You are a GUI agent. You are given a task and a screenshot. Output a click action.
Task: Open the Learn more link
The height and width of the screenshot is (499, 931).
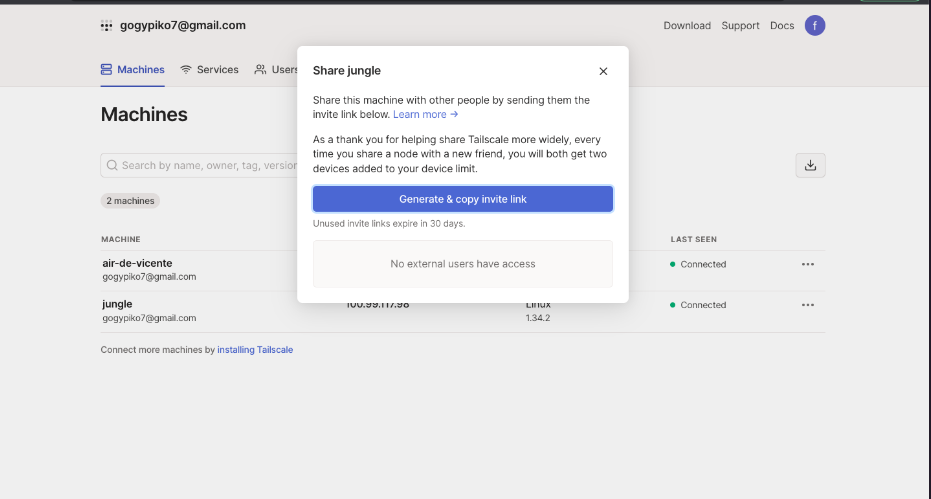(425, 115)
